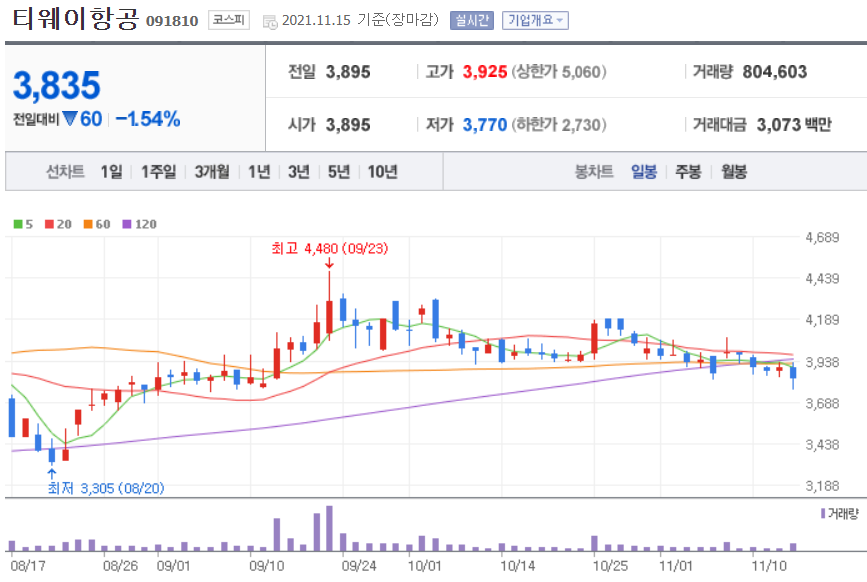This screenshot has width=867, height=582.
Task: Click the 상한가 5,060 text
Action: pyautogui.click(x=558, y=72)
